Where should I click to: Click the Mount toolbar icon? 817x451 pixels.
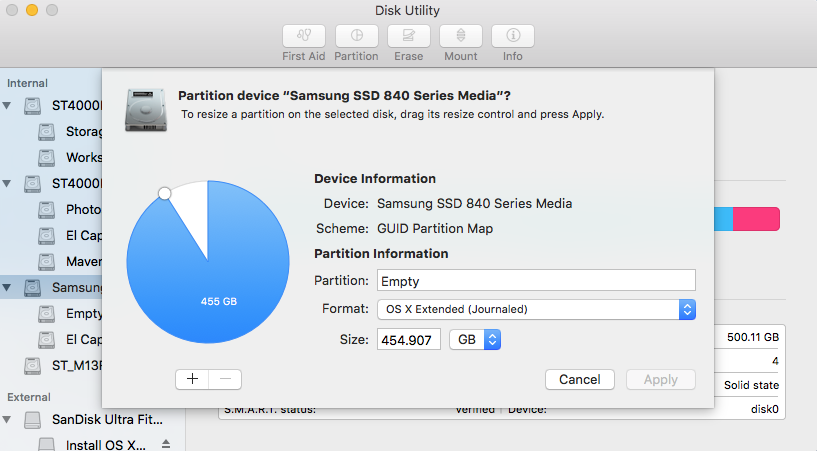(x=461, y=36)
